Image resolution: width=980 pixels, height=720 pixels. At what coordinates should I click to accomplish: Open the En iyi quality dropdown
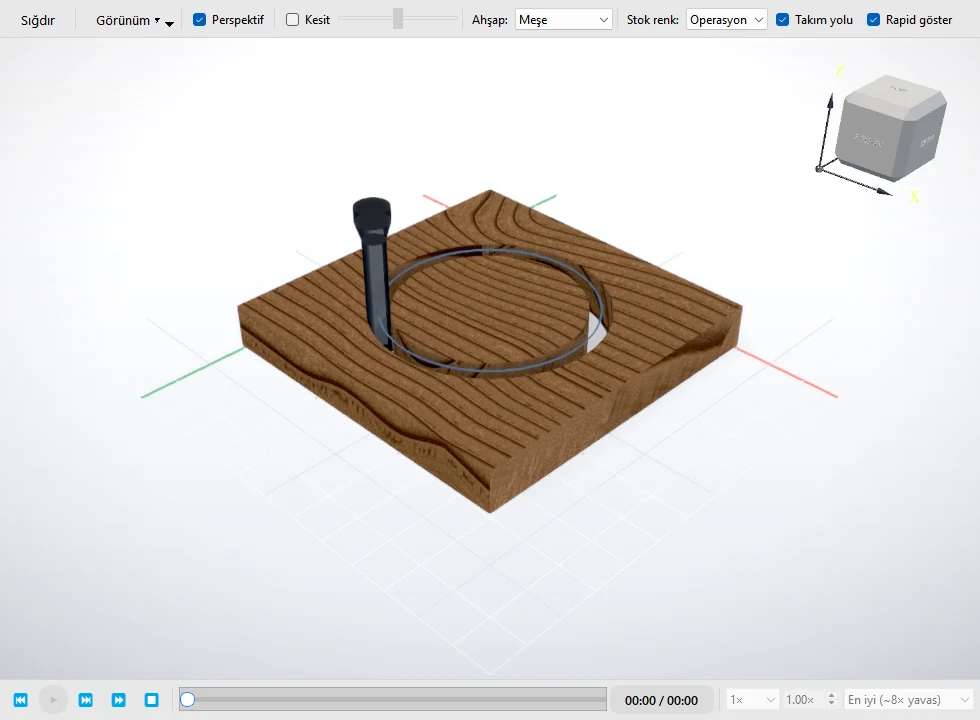pyautogui.click(x=908, y=700)
